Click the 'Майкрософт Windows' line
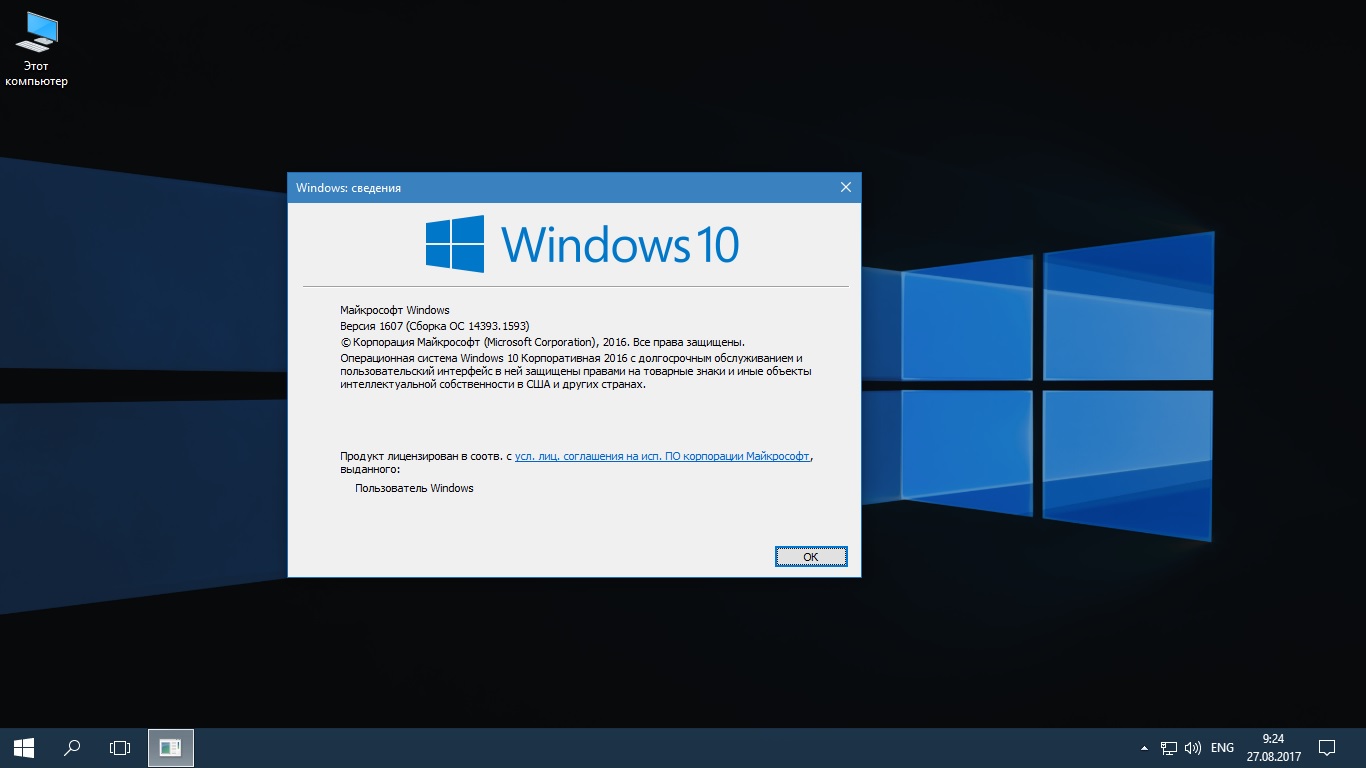The image size is (1366, 768). tap(395, 310)
